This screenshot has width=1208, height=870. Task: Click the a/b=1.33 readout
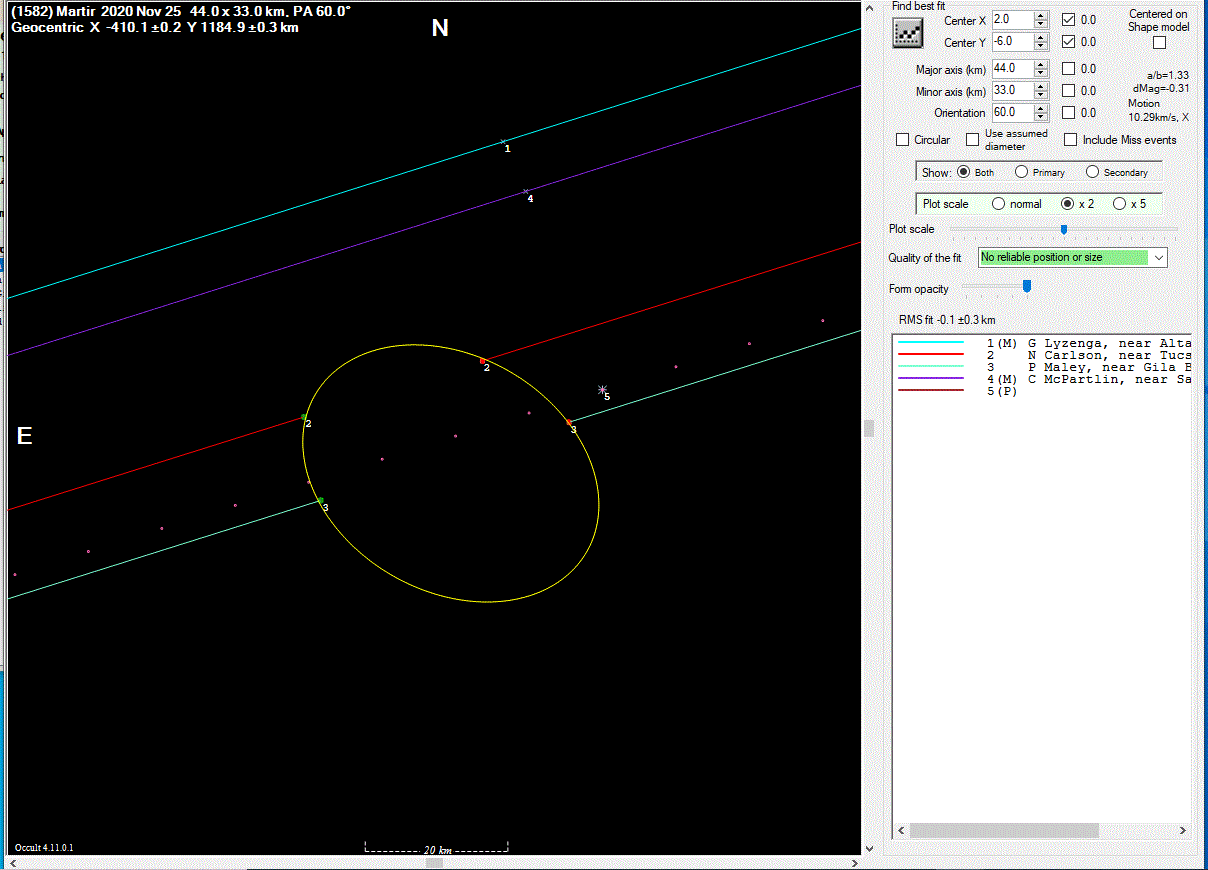(1167, 75)
